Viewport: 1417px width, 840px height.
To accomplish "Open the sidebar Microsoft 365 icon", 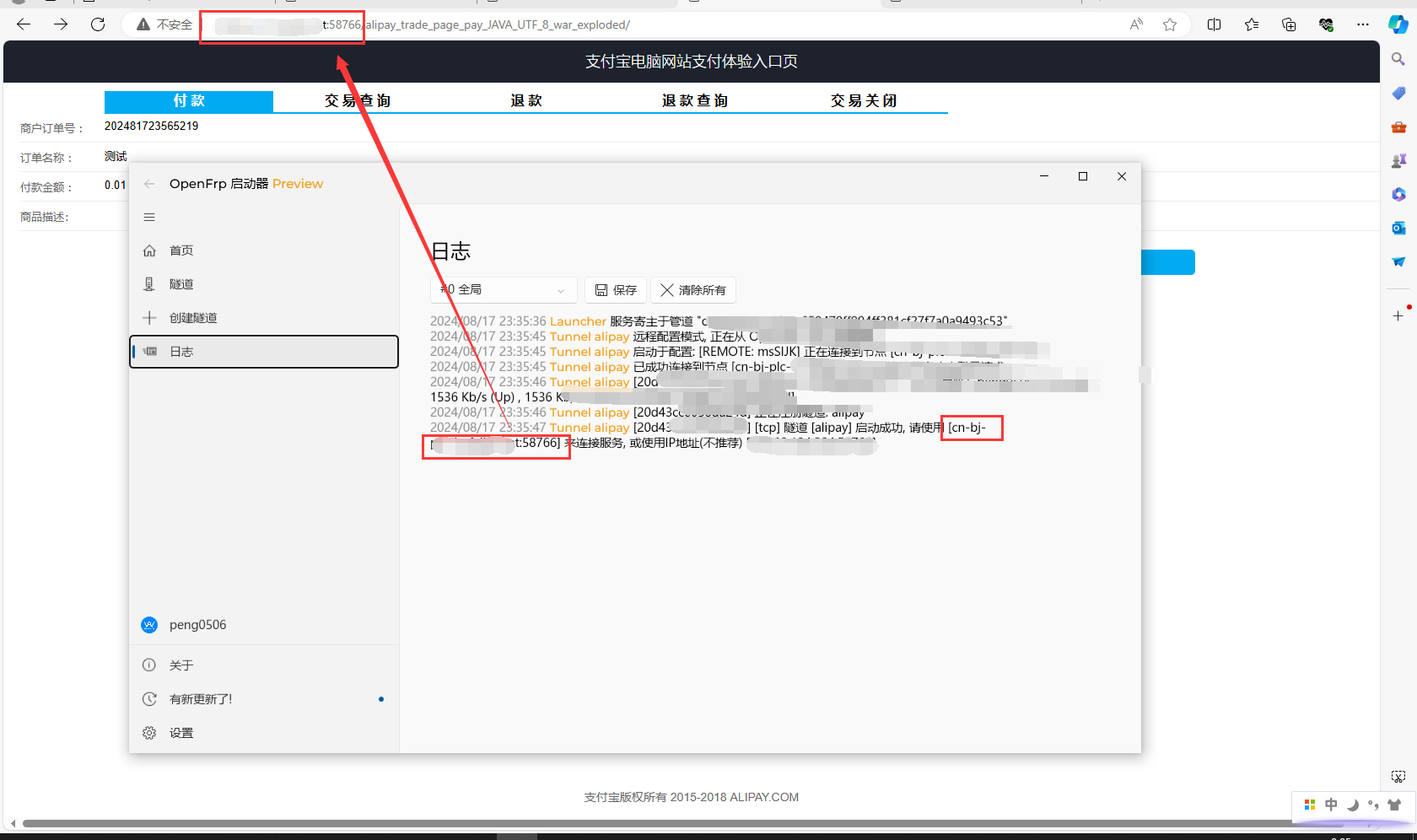I will click(1398, 194).
